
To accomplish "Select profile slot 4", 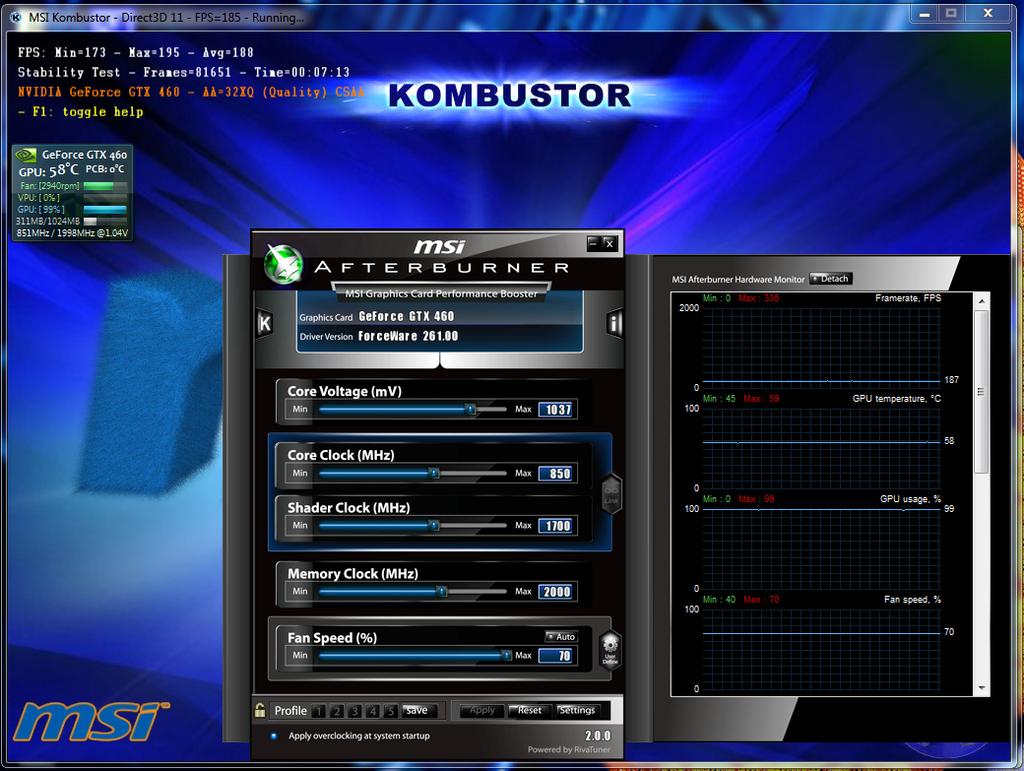I will (372, 711).
